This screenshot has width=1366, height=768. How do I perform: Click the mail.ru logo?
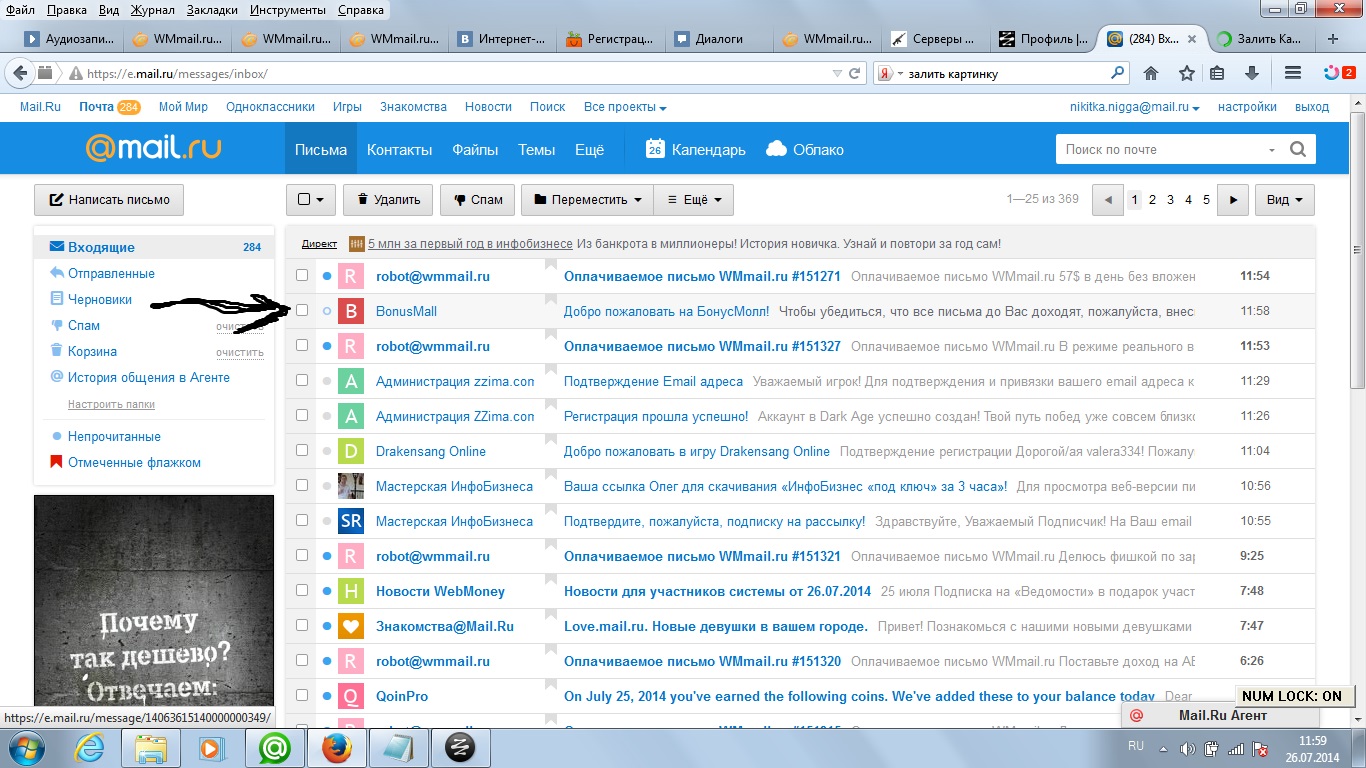pos(153,148)
